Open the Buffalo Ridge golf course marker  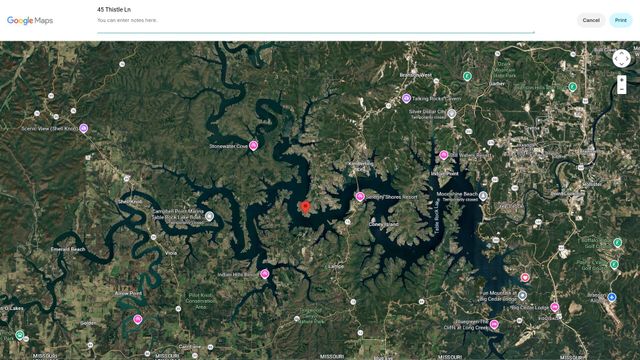pos(618,243)
